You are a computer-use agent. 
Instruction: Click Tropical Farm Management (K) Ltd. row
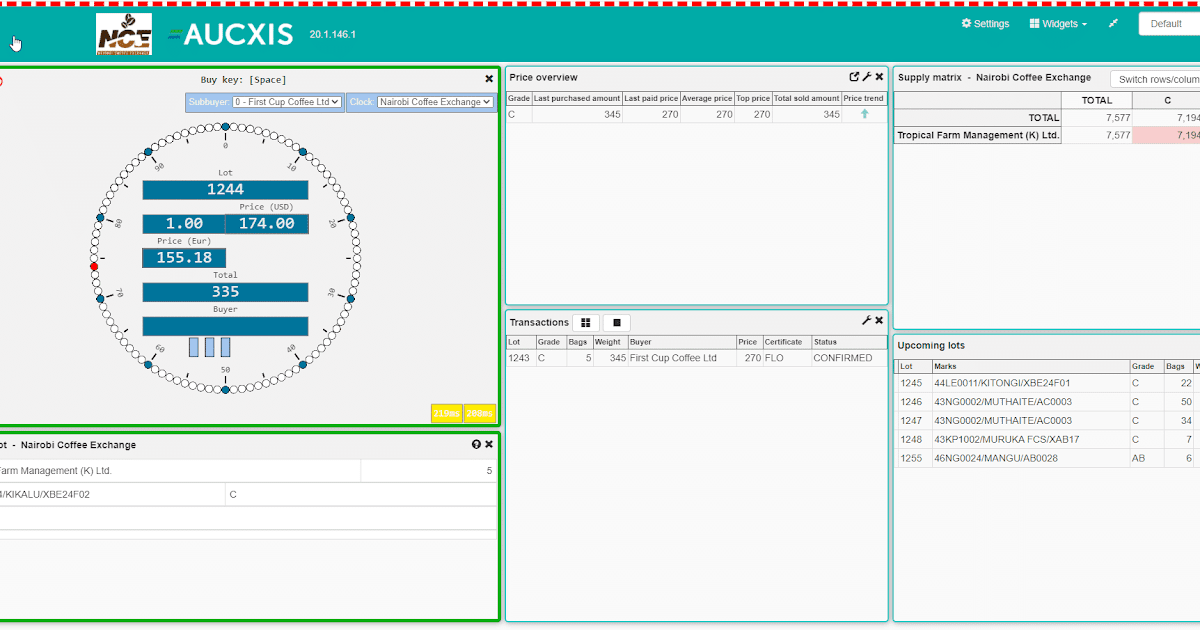coord(978,135)
